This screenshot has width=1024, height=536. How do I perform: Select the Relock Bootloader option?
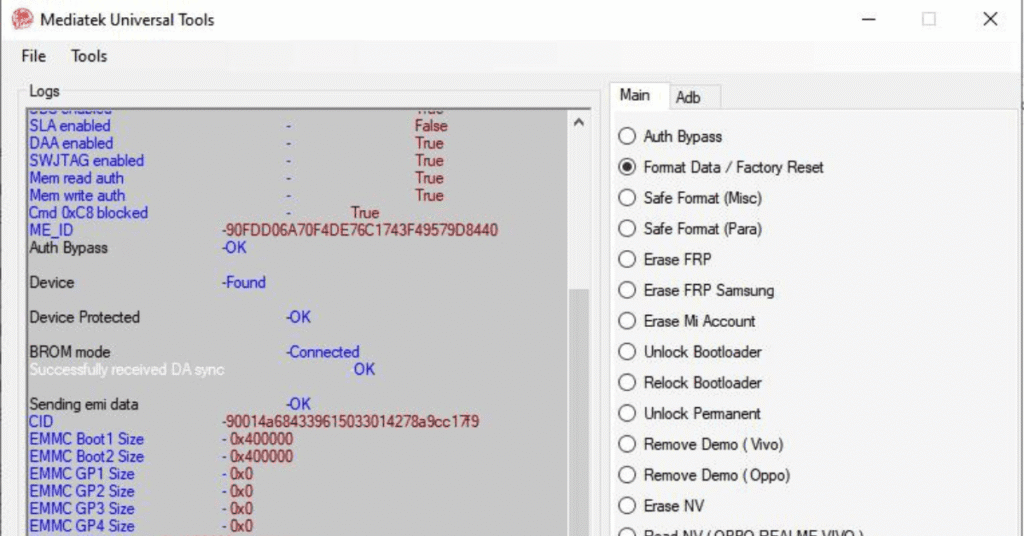pyautogui.click(x=690, y=382)
